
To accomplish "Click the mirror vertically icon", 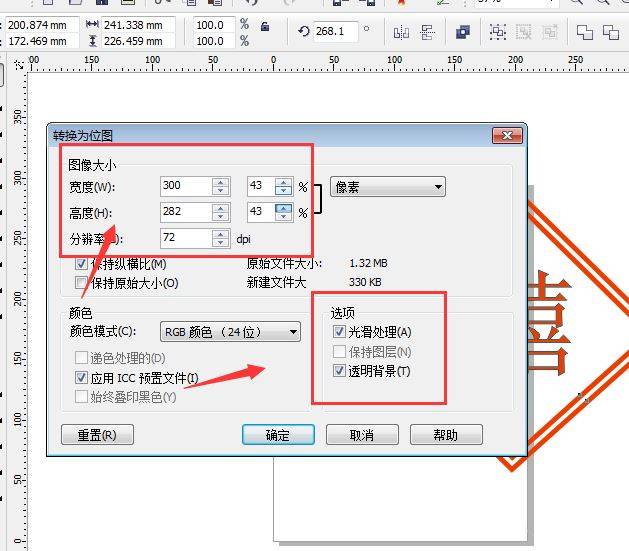I will coord(428,32).
